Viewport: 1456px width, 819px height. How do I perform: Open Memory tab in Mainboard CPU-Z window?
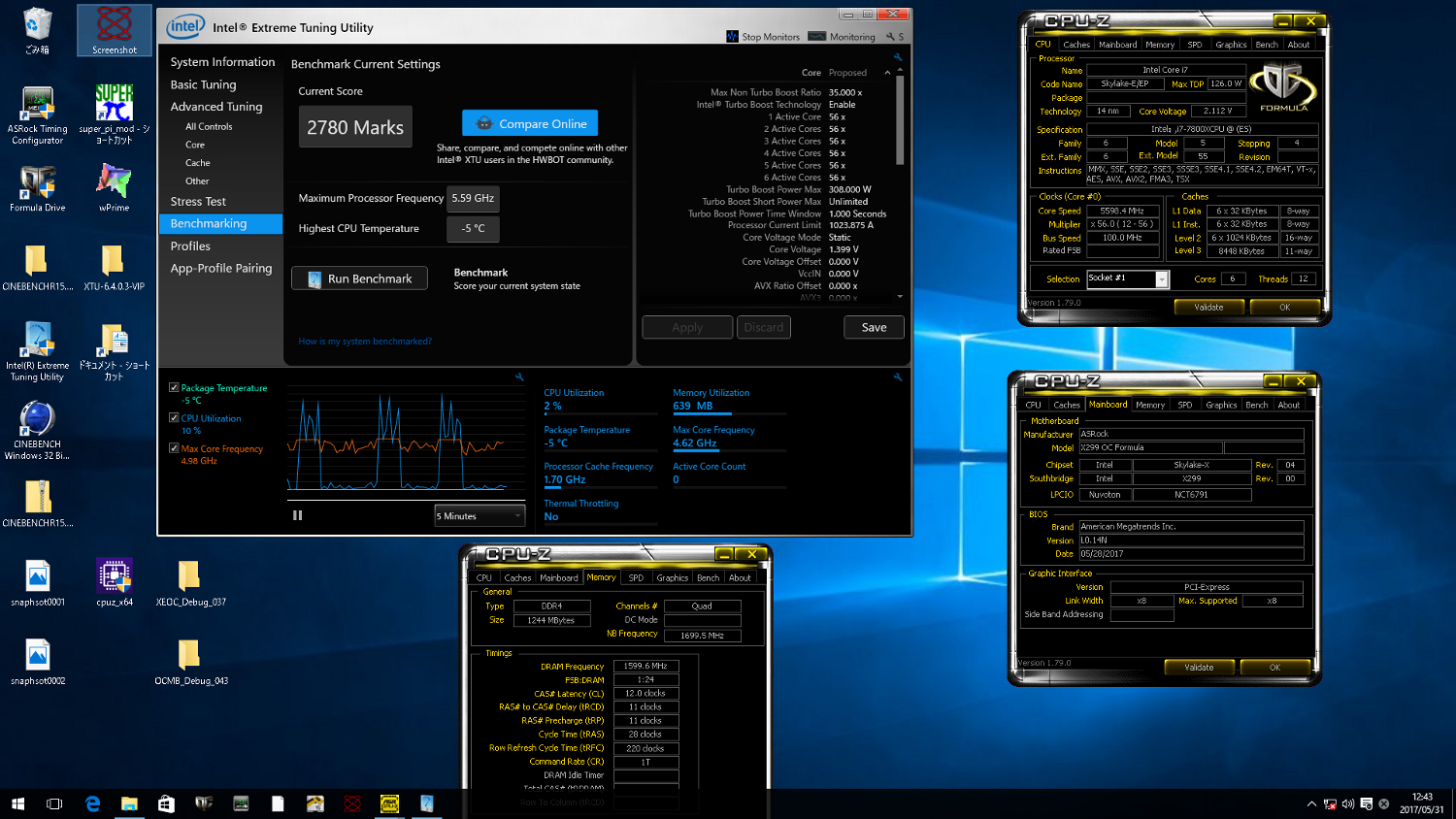click(1149, 405)
